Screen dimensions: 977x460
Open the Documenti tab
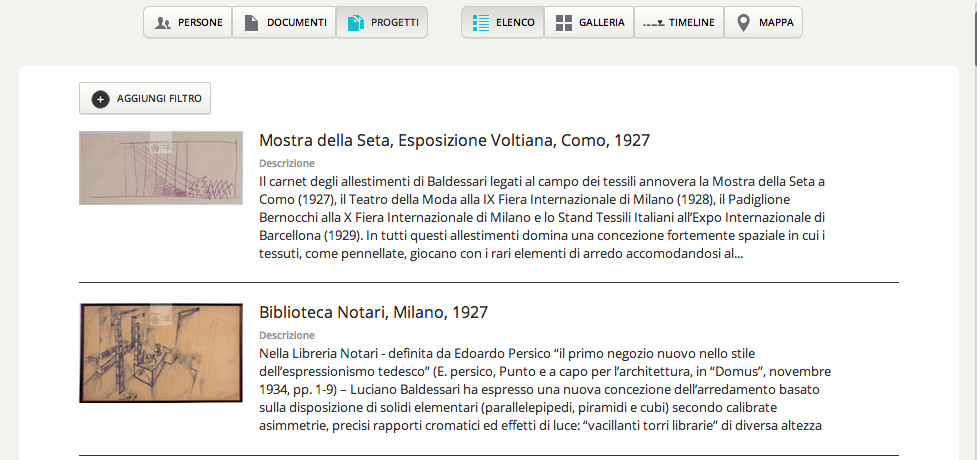click(x=297, y=22)
